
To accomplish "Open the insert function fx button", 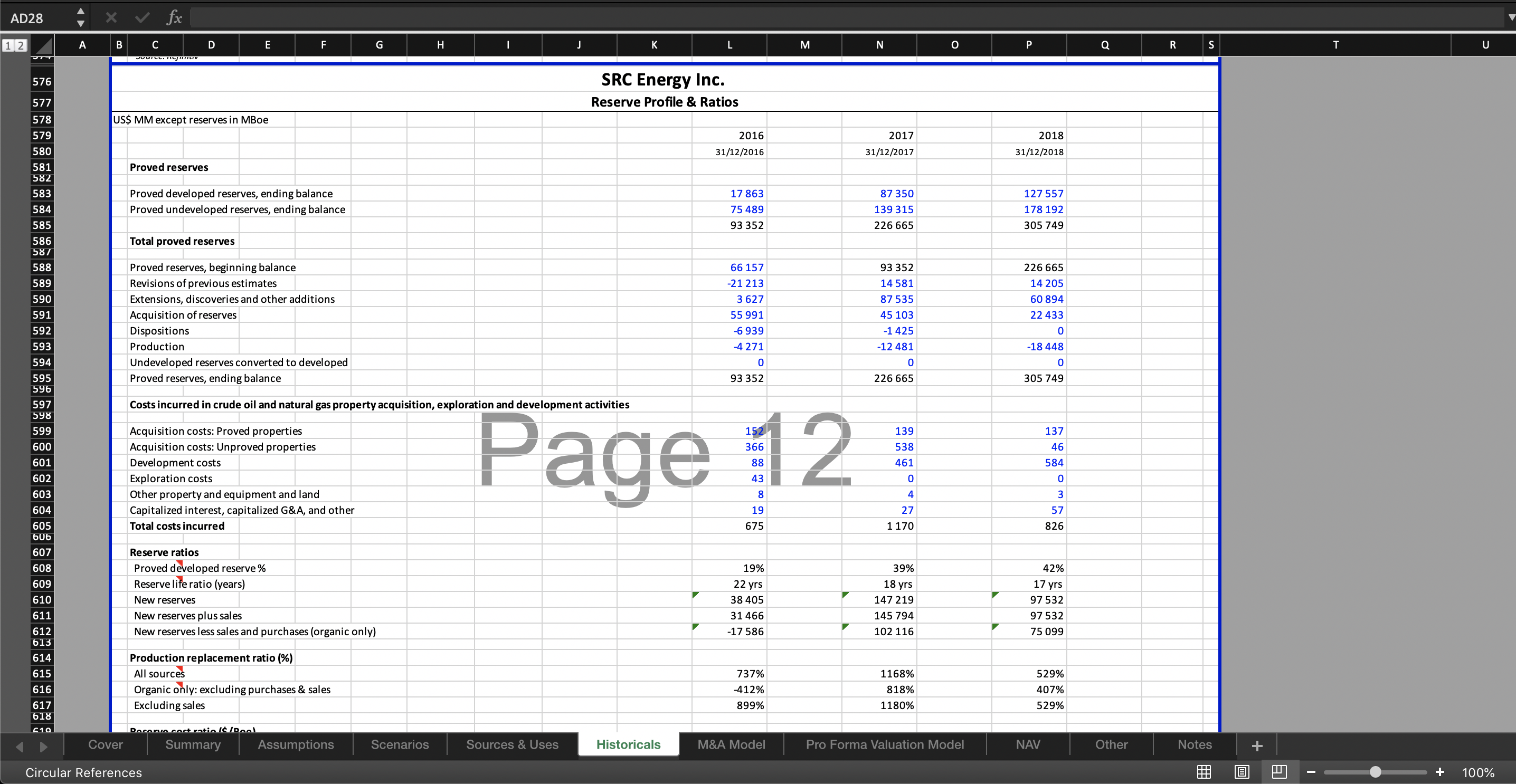I will tap(174, 17).
